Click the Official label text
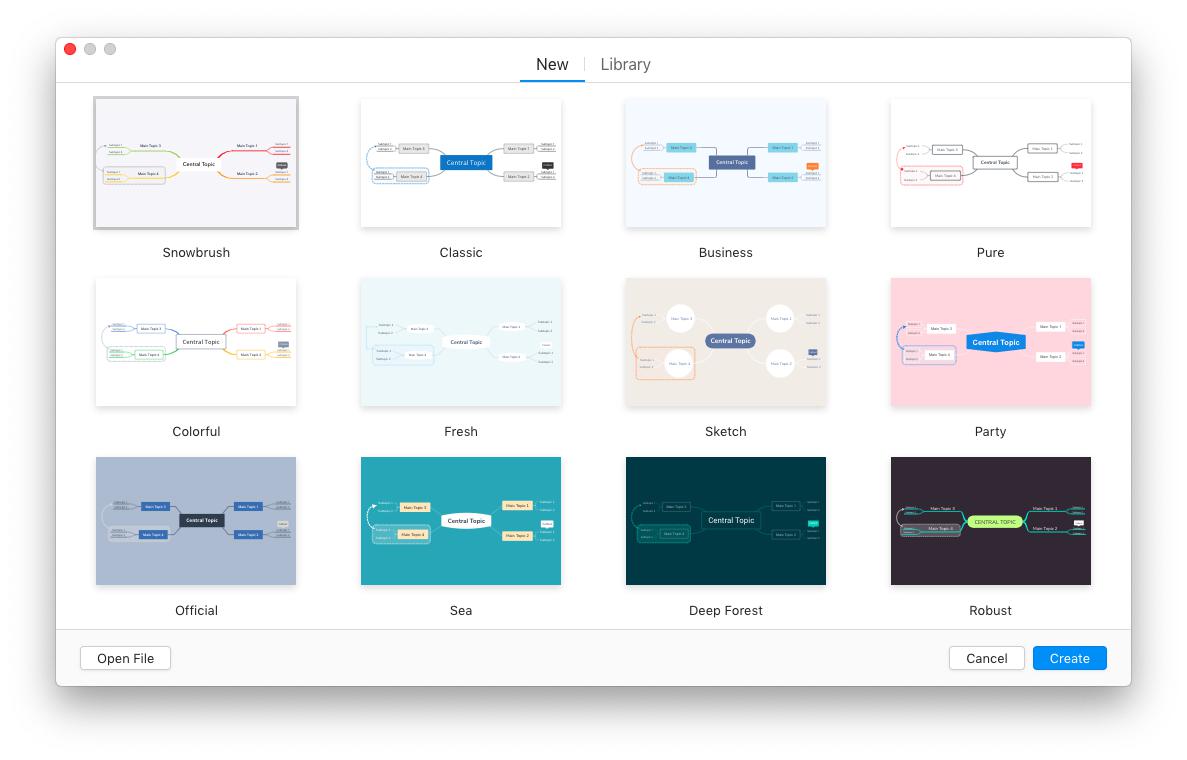1187x760 pixels. 196,611
